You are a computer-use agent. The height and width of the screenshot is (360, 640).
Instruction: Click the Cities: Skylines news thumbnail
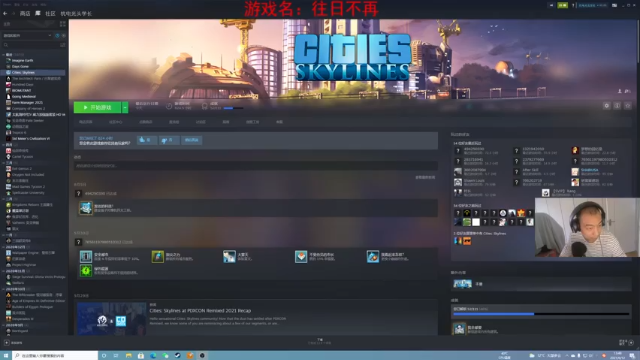pyautogui.click(x=111, y=319)
